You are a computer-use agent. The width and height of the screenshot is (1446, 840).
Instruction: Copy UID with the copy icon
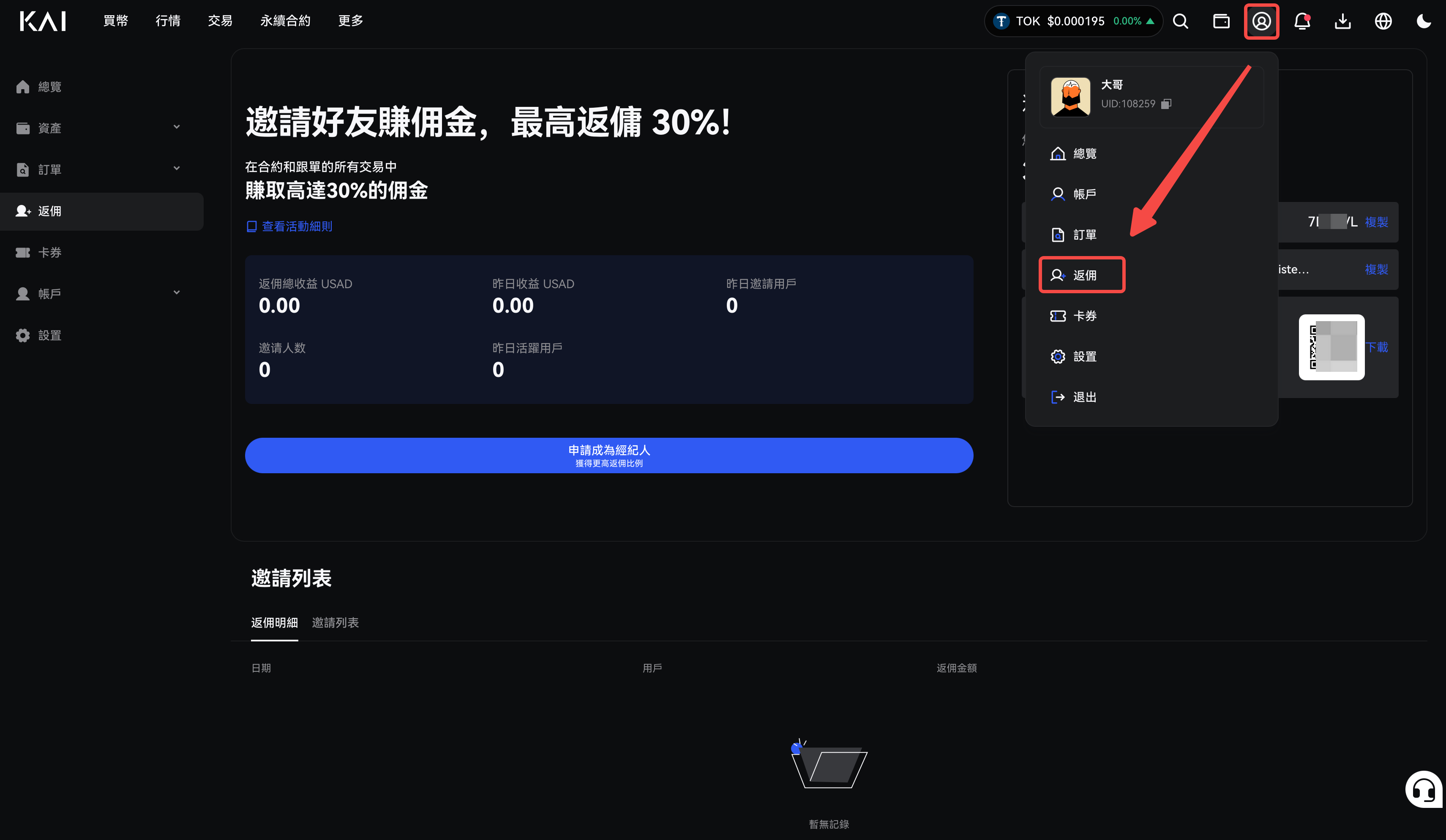click(x=1166, y=104)
